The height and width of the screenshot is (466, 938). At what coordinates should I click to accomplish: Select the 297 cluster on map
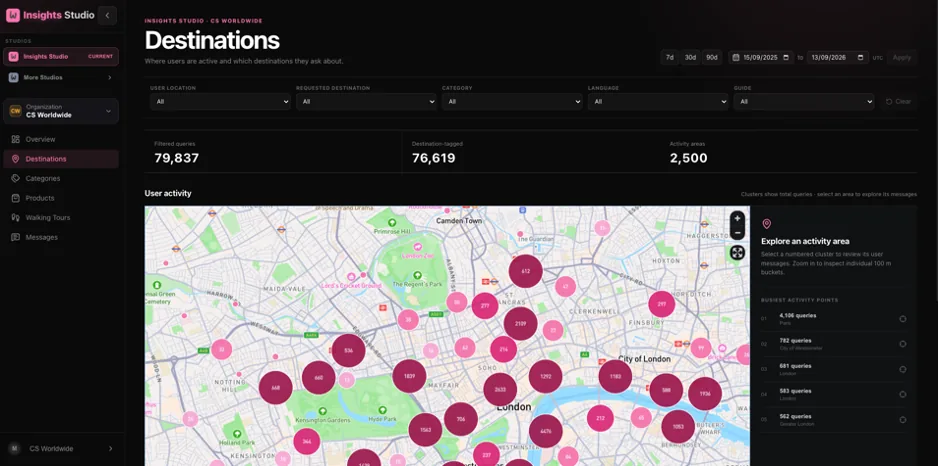click(x=662, y=304)
